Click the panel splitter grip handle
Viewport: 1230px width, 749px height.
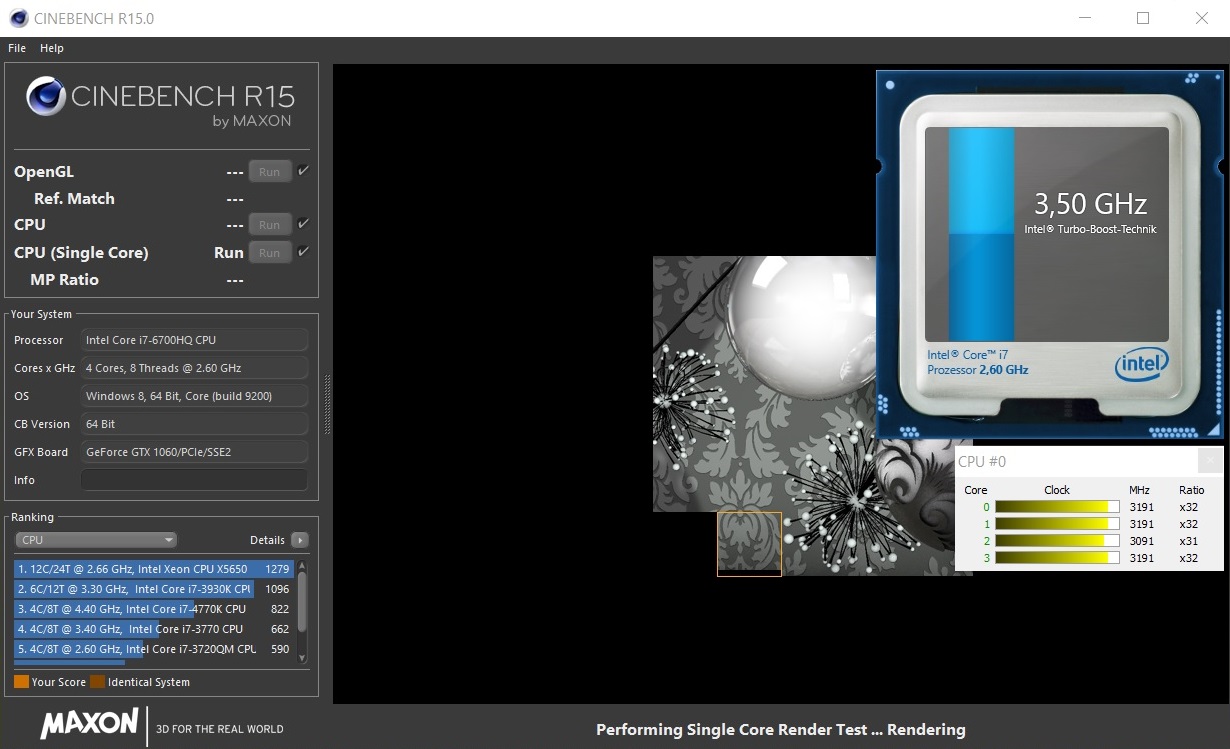(x=327, y=404)
